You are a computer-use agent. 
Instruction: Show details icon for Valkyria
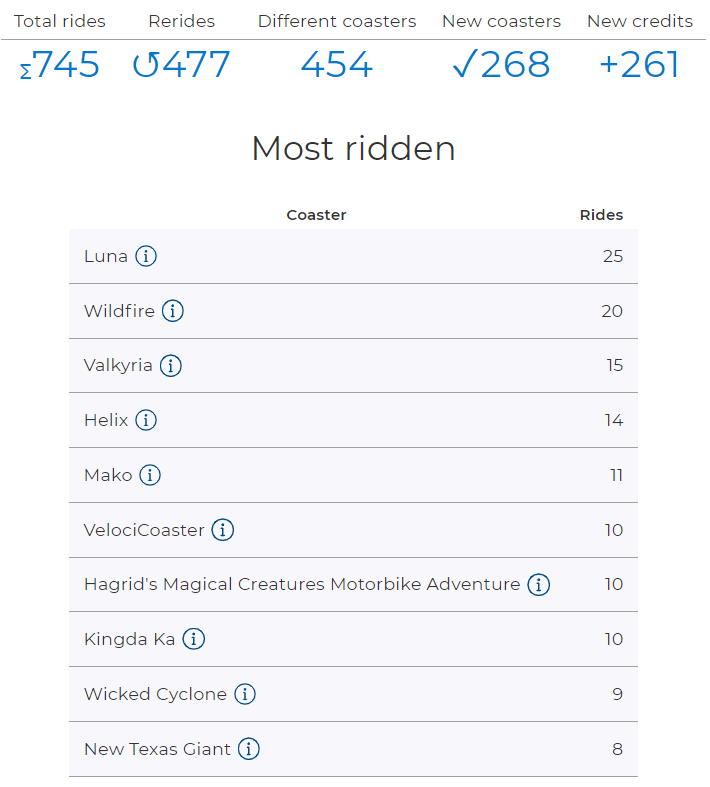171,366
